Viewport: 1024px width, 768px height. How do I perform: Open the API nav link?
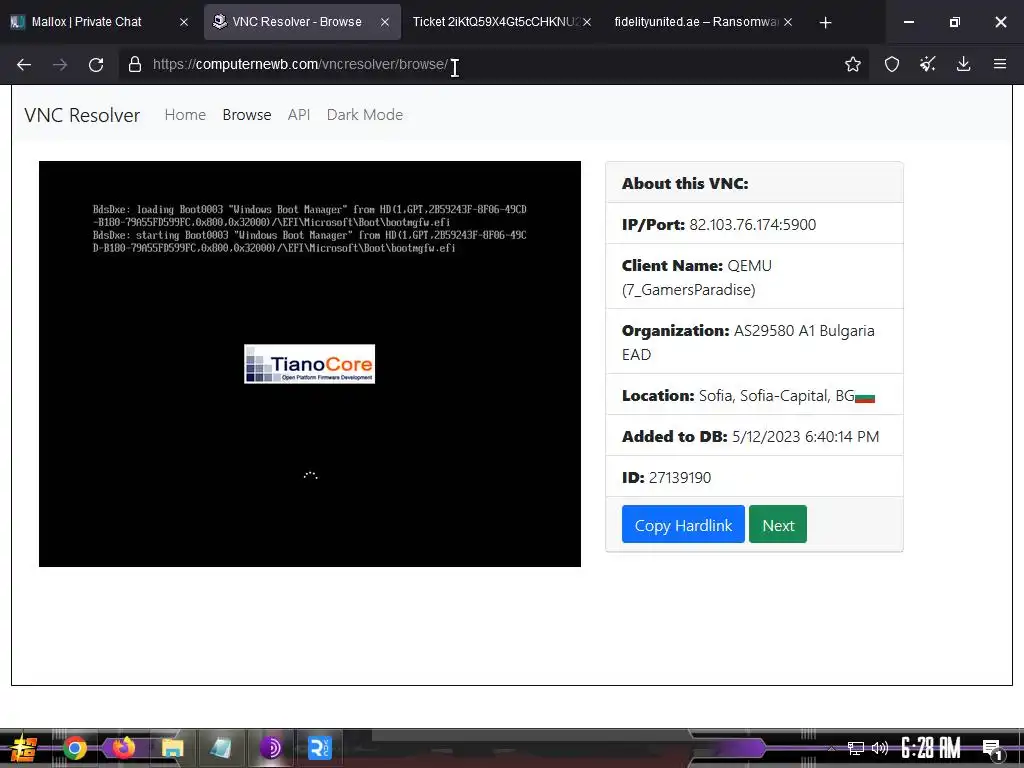[298, 115]
